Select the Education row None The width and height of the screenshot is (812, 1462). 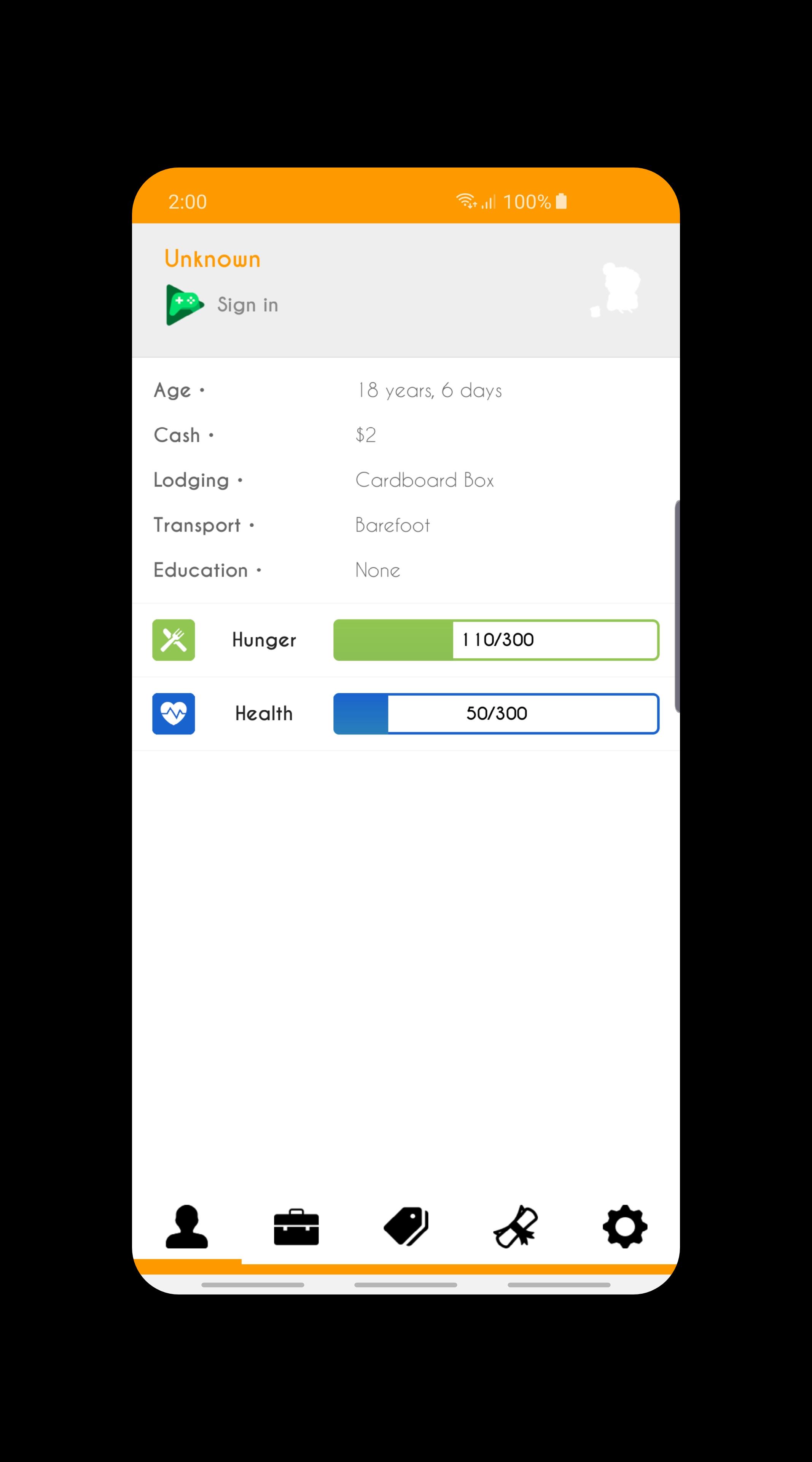point(377,570)
